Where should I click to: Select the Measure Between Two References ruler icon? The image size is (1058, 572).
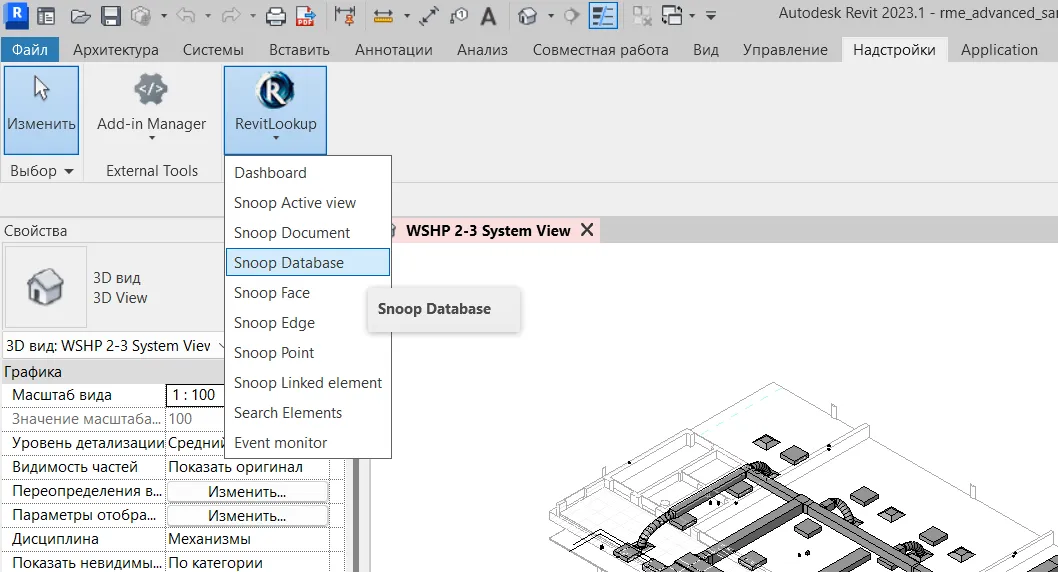pyautogui.click(x=383, y=16)
